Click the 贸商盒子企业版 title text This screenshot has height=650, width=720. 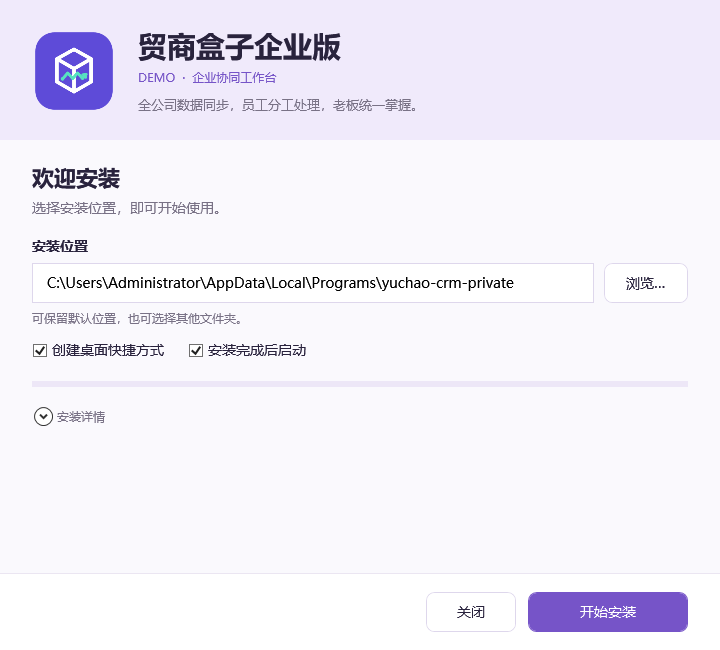(239, 47)
